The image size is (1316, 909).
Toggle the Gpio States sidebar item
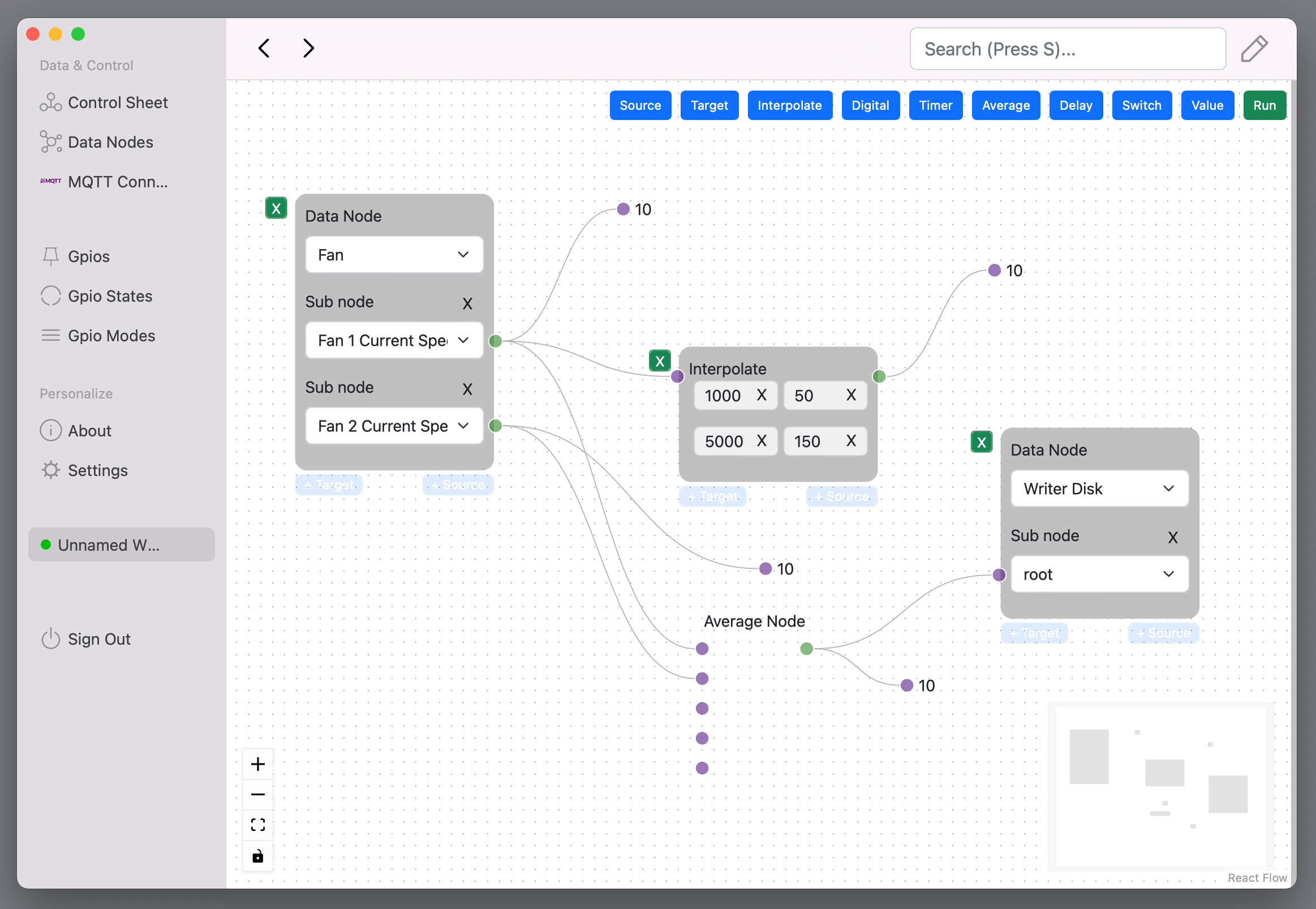[110, 295]
